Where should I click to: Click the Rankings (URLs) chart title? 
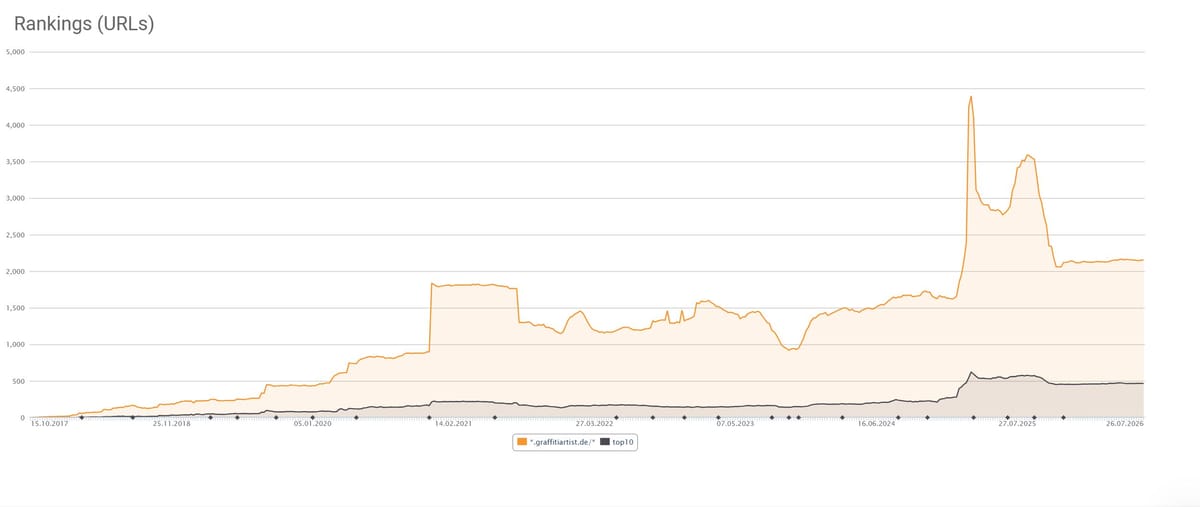[x=84, y=23]
